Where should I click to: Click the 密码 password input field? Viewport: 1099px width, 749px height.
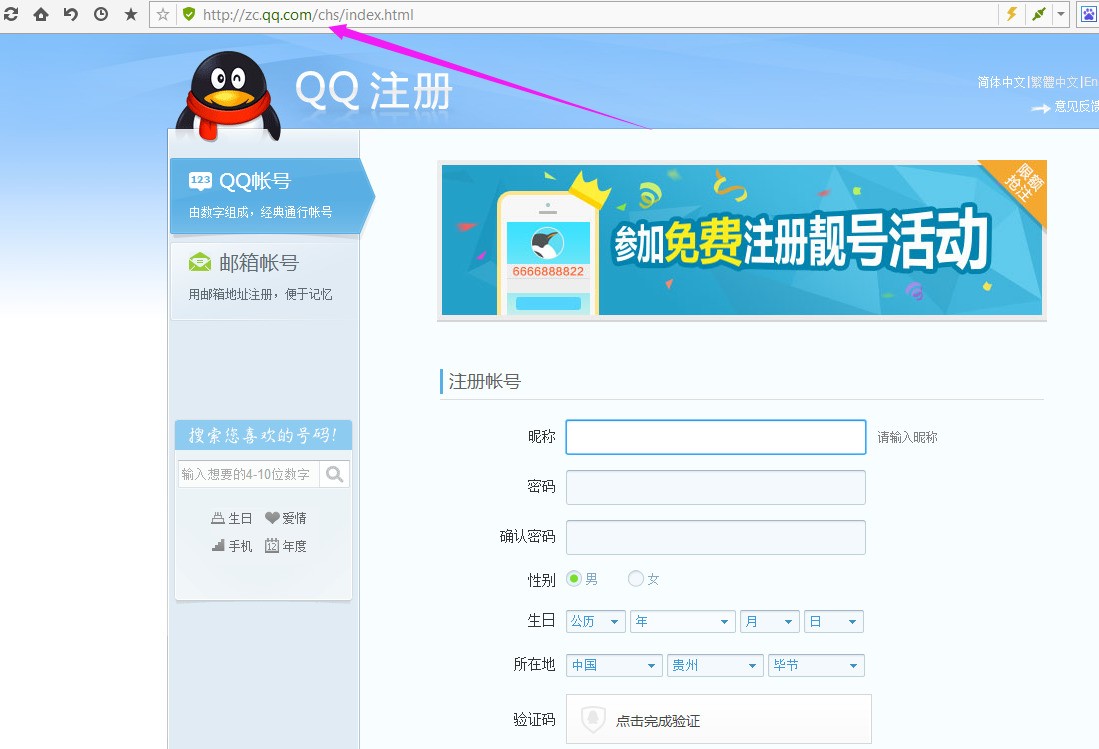716,487
